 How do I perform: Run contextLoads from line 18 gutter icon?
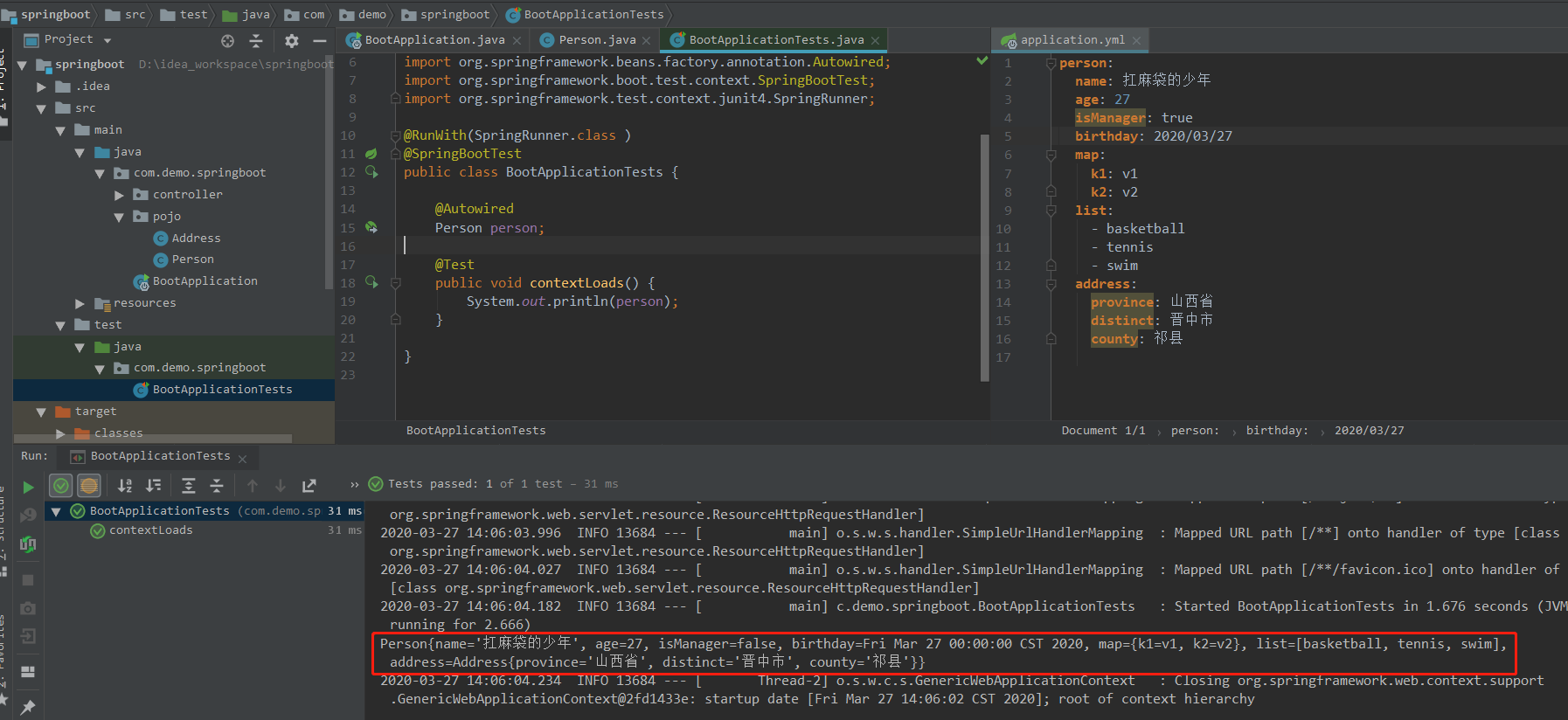(371, 282)
